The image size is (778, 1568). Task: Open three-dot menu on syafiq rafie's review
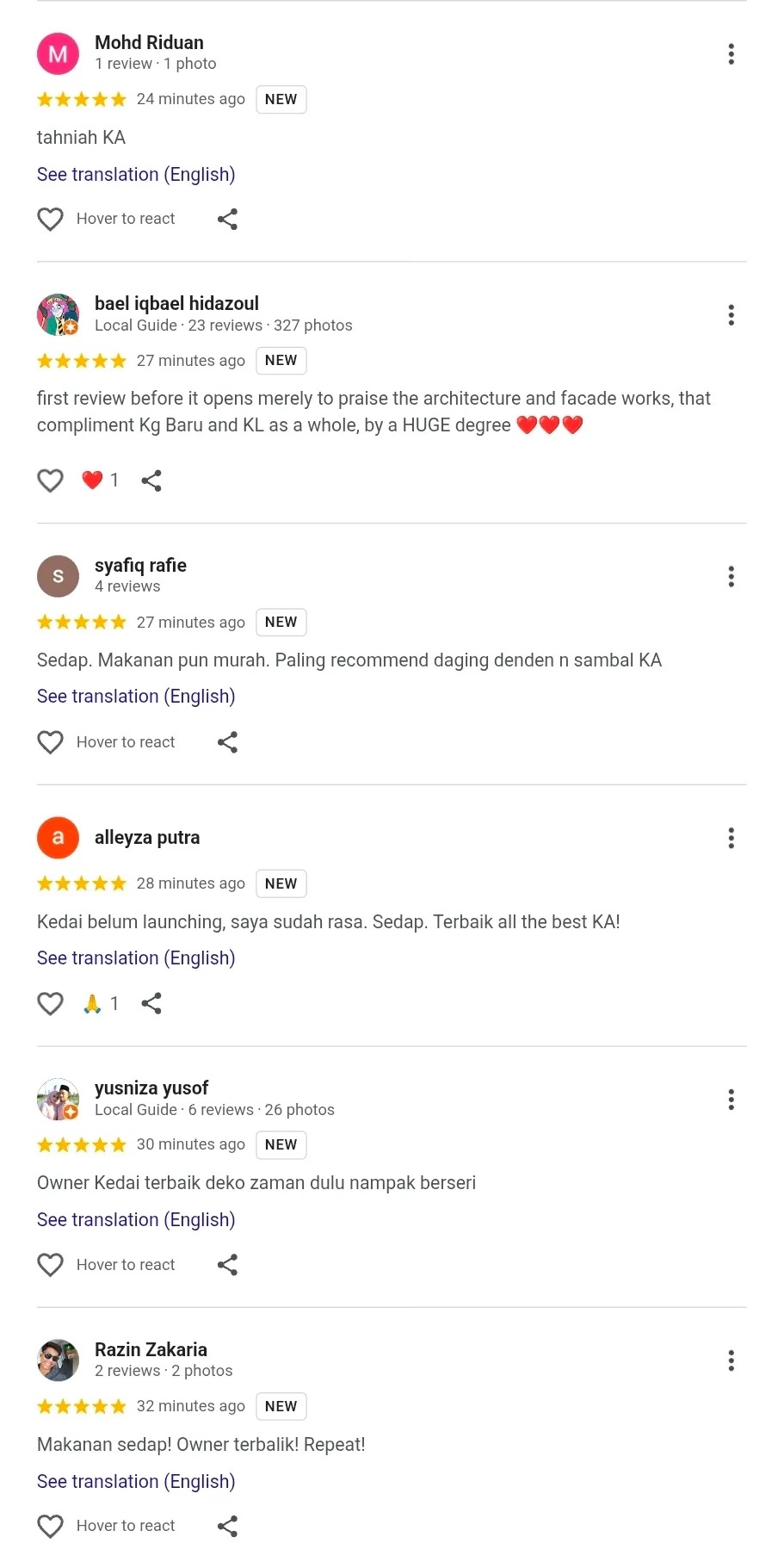pos(731,576)
